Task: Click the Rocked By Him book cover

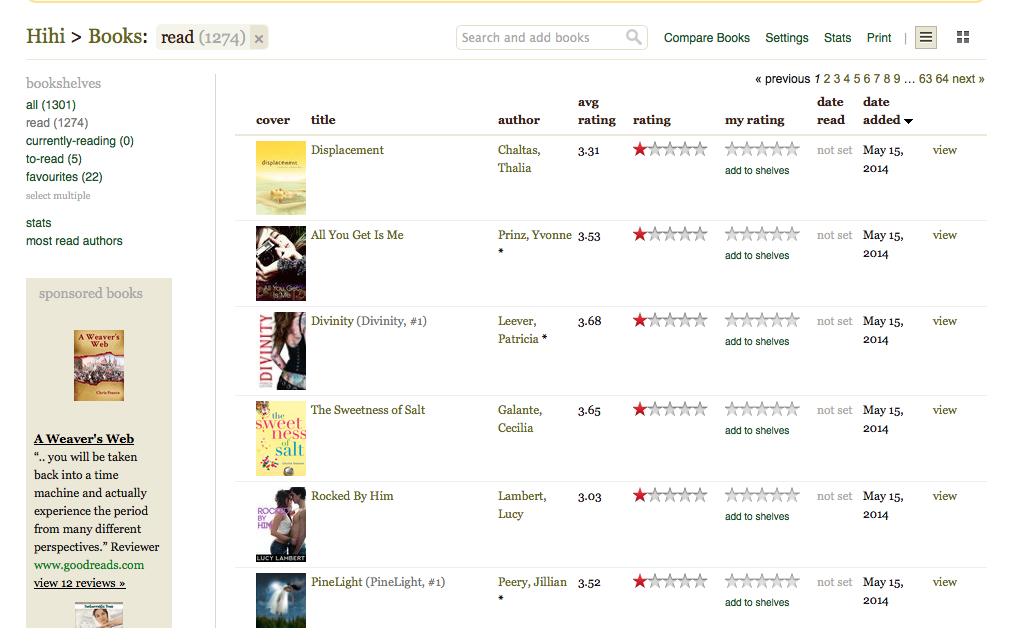Action: (x=280, y=524)
